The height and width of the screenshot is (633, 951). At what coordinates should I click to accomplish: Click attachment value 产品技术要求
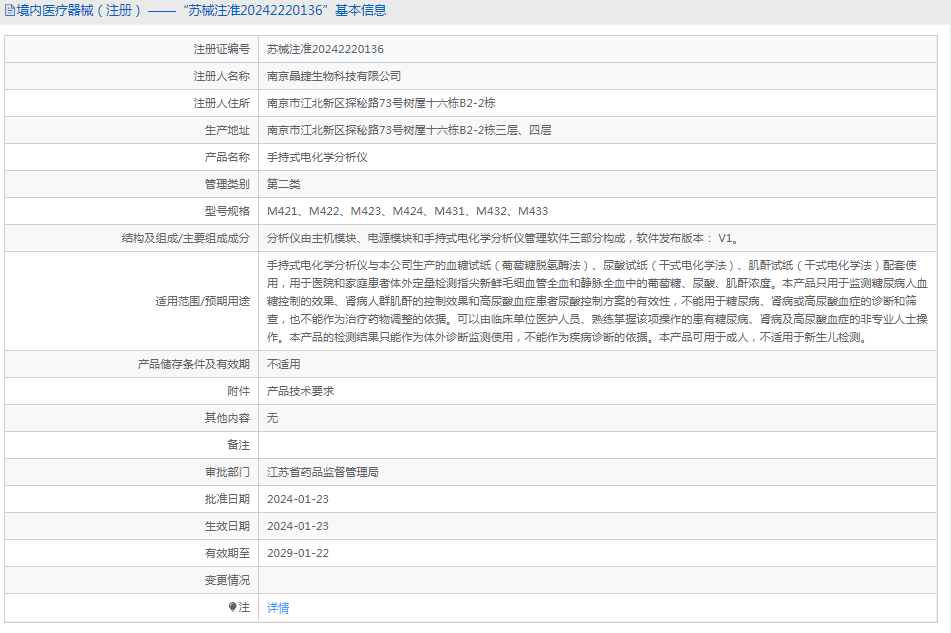300,391
